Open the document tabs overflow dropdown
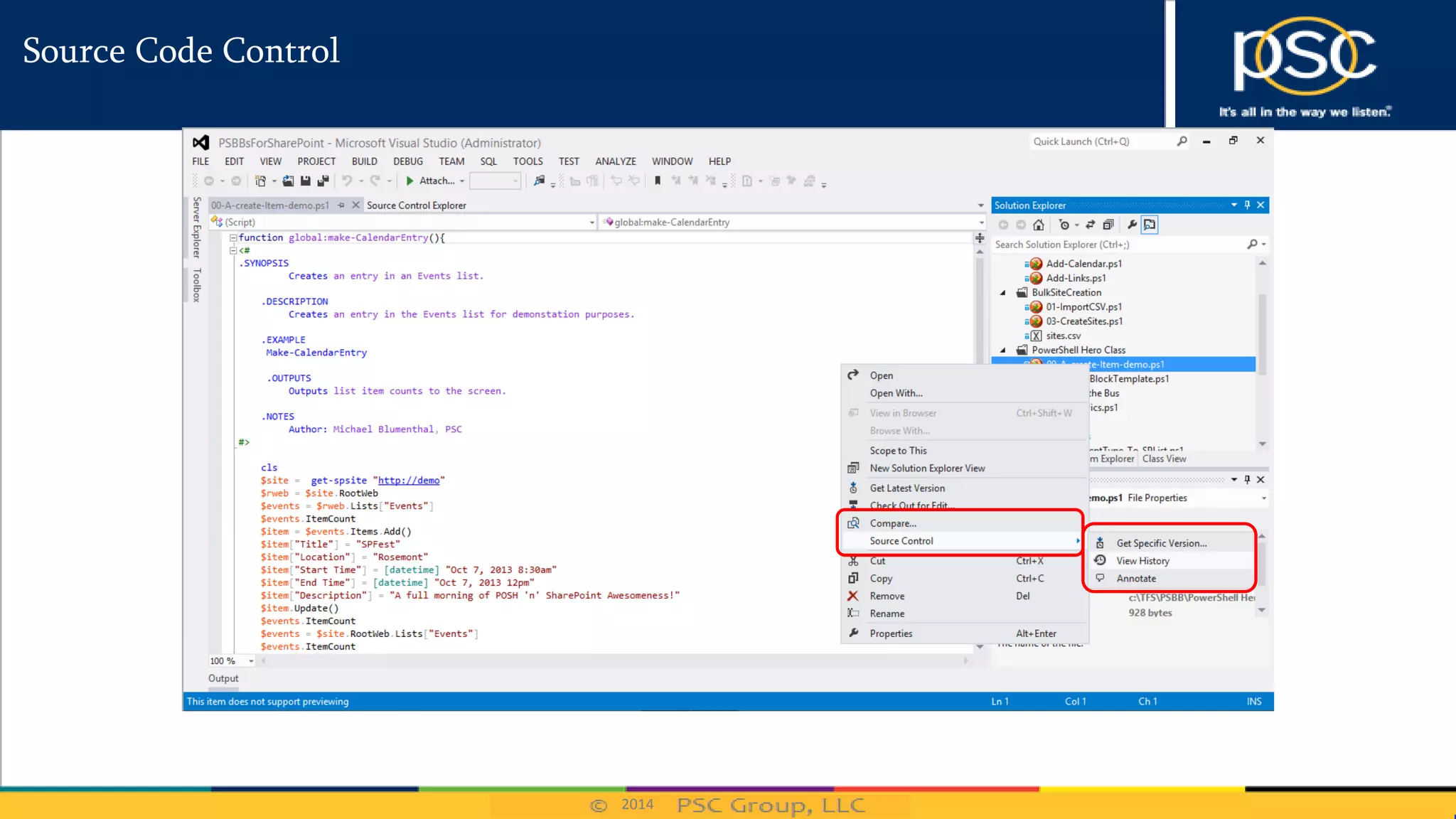The image size is (1456, 819). point(981,205)
